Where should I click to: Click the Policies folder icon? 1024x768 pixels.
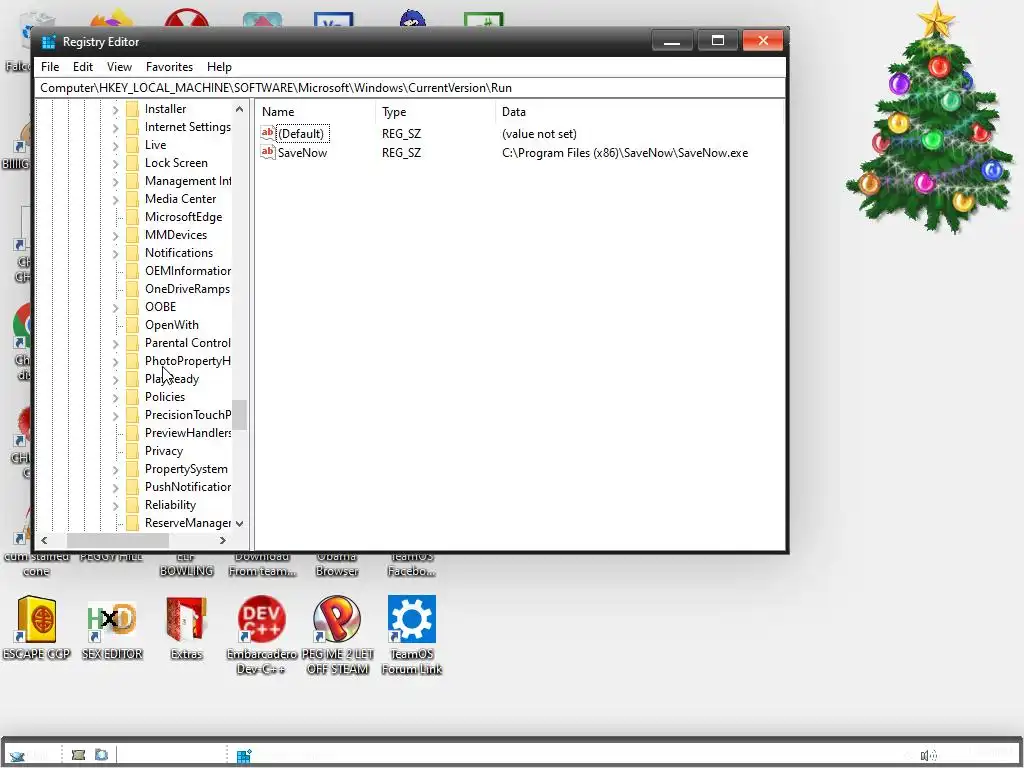pos(132,397)
